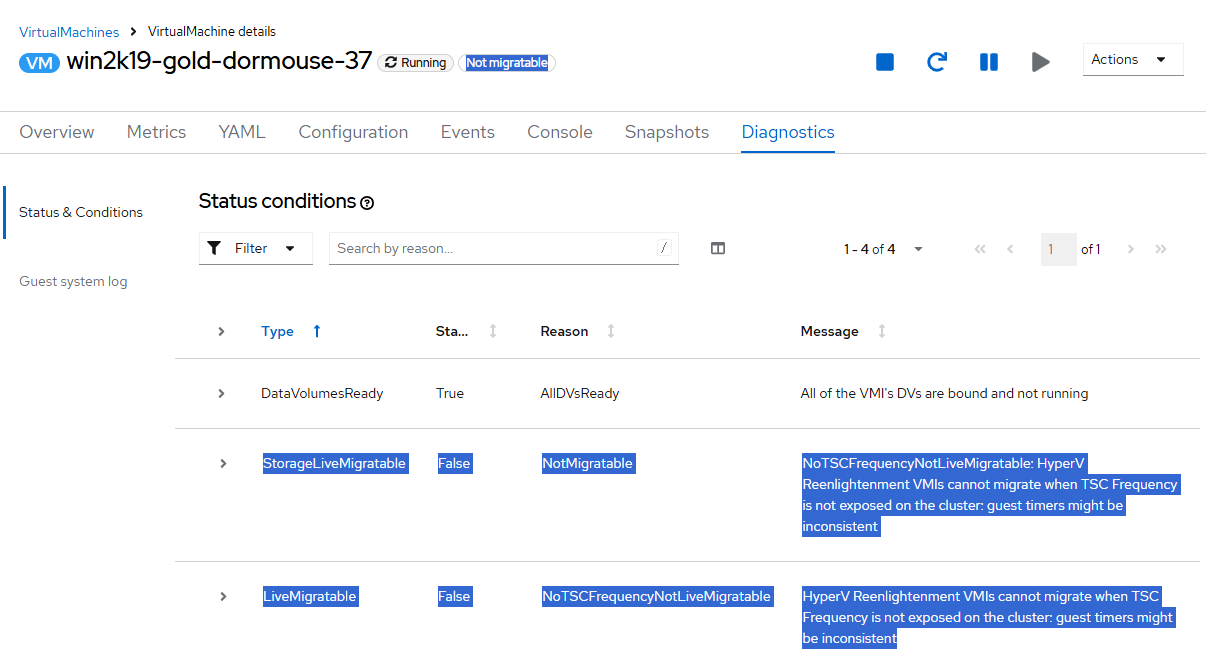Screen dimensions: 1207x667
Task: Click the DataVolumesReady message text
Action: [944, 393]
